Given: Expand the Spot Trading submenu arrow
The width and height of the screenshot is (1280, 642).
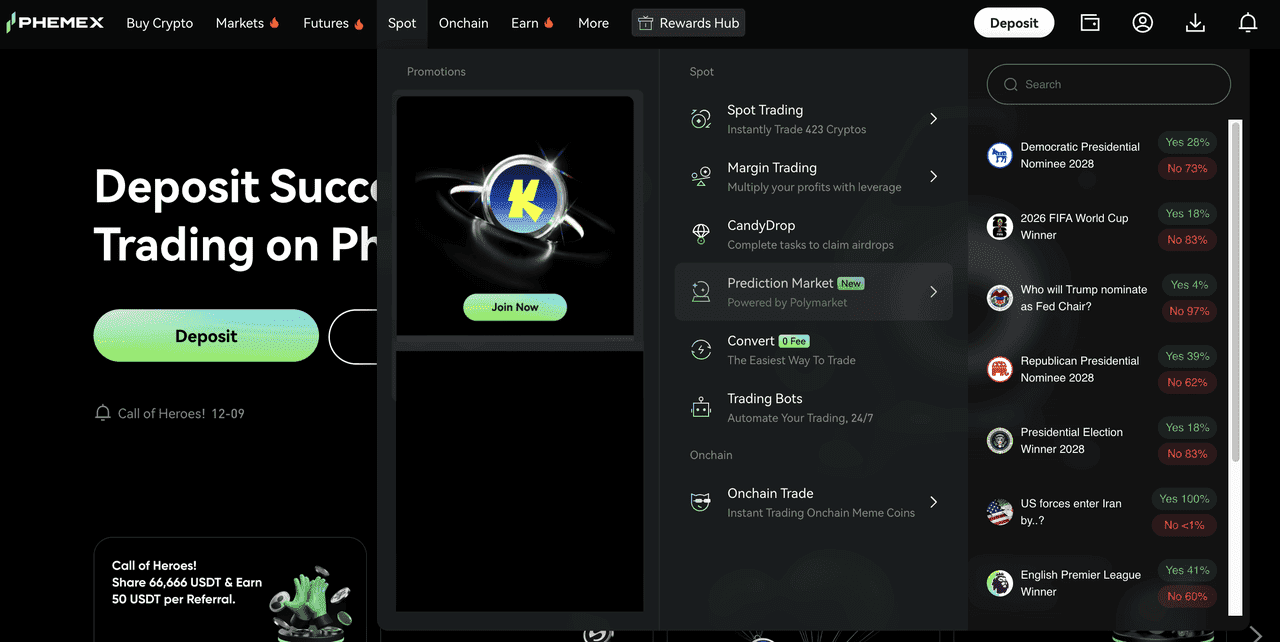Looking at the screenshot, I should click(x=933, y=119).
